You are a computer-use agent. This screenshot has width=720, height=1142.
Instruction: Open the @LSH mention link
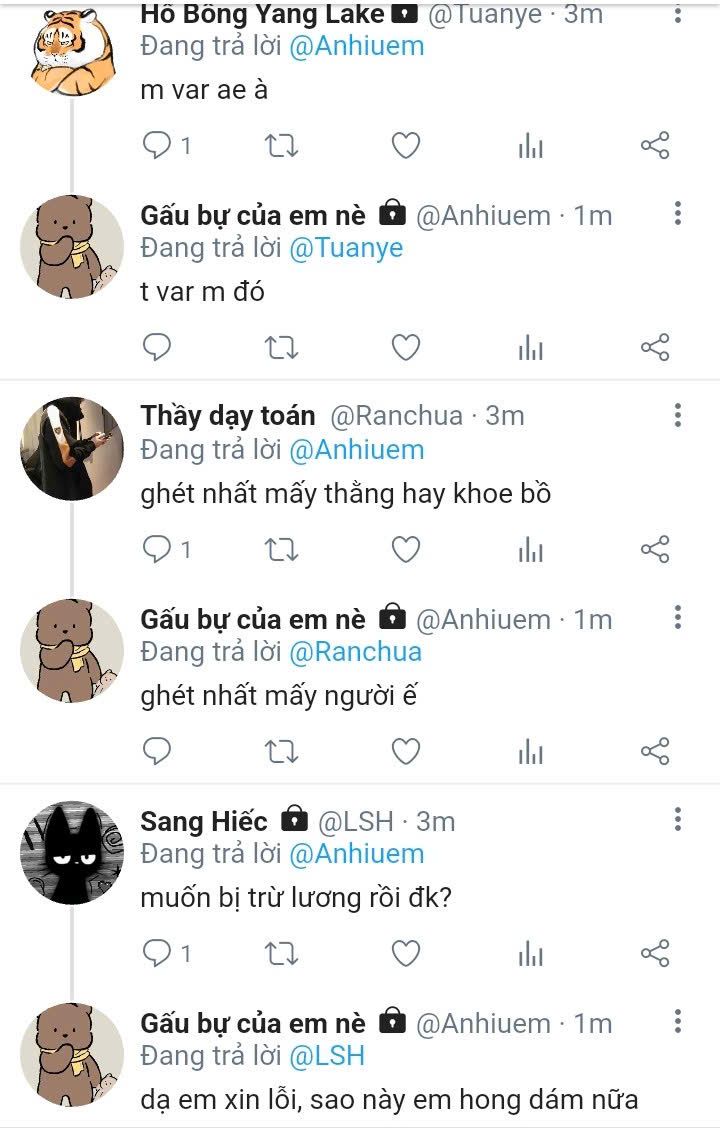(327, 1055)
